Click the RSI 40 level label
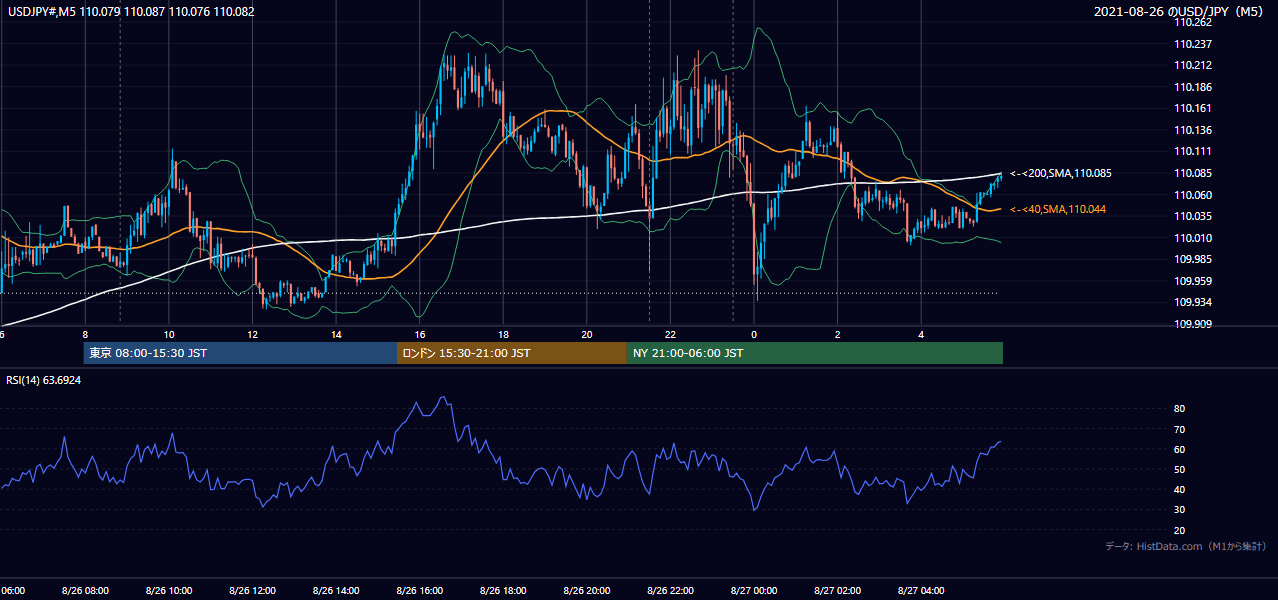 (1179, 489)
